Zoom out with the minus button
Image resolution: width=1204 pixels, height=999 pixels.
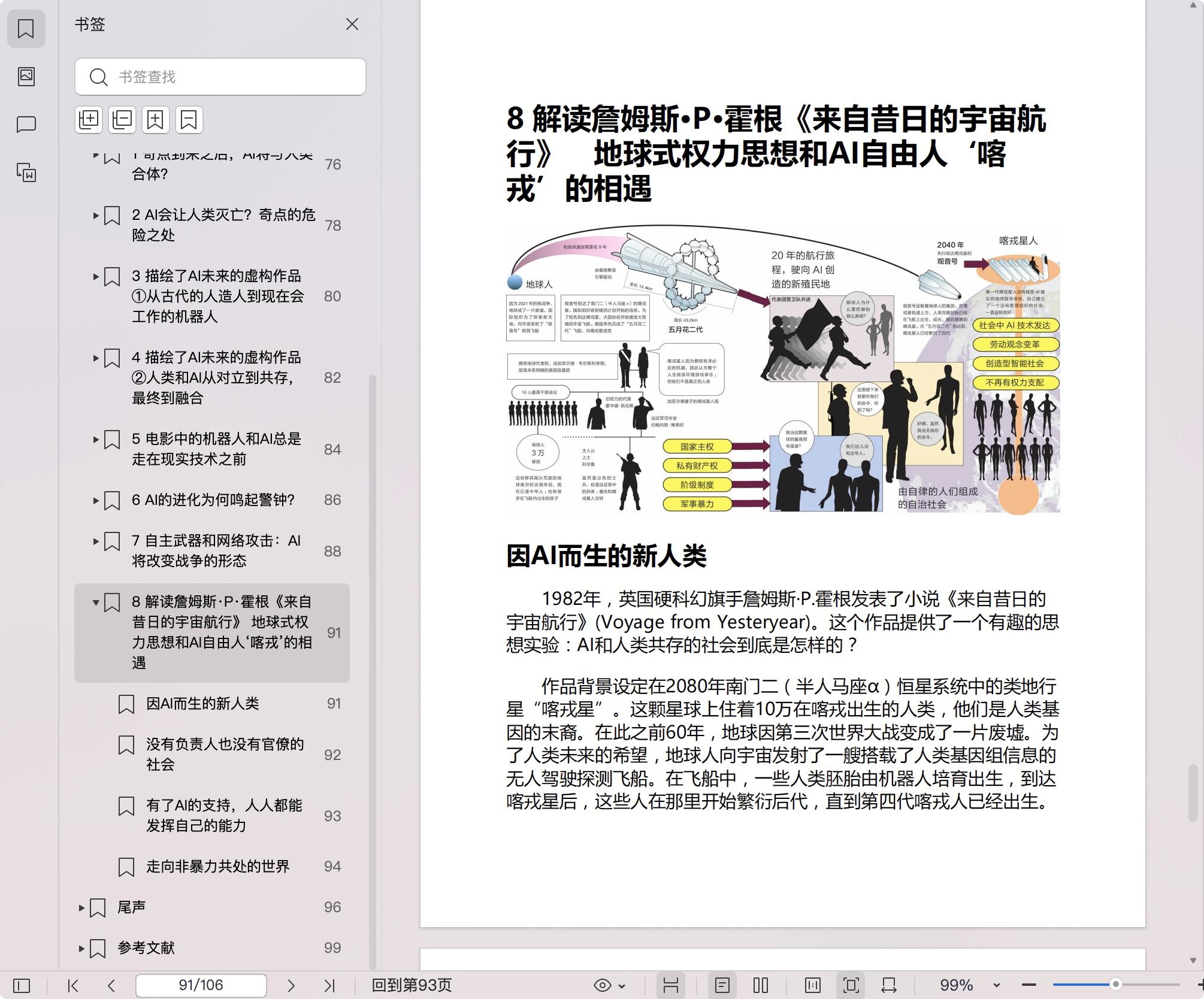tap(1029, 985)
